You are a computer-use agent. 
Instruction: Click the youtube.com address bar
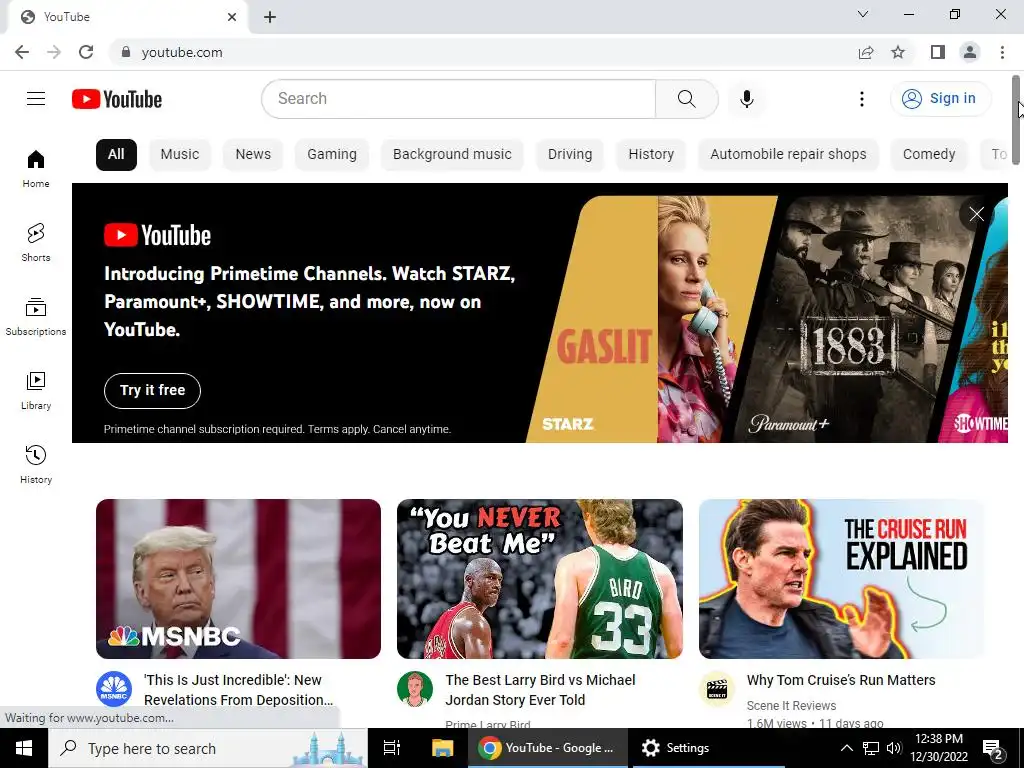point(483,52)
